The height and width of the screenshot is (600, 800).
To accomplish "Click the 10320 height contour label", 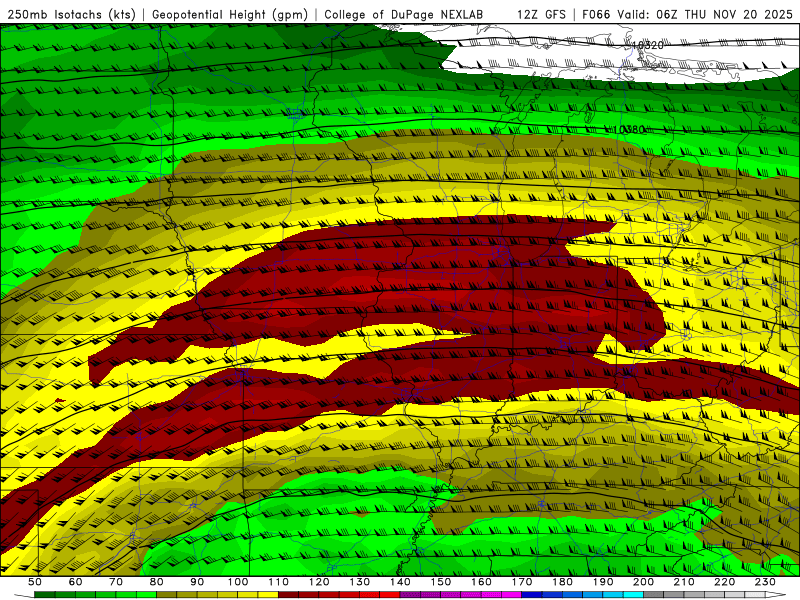I will [x=648, y=45].
